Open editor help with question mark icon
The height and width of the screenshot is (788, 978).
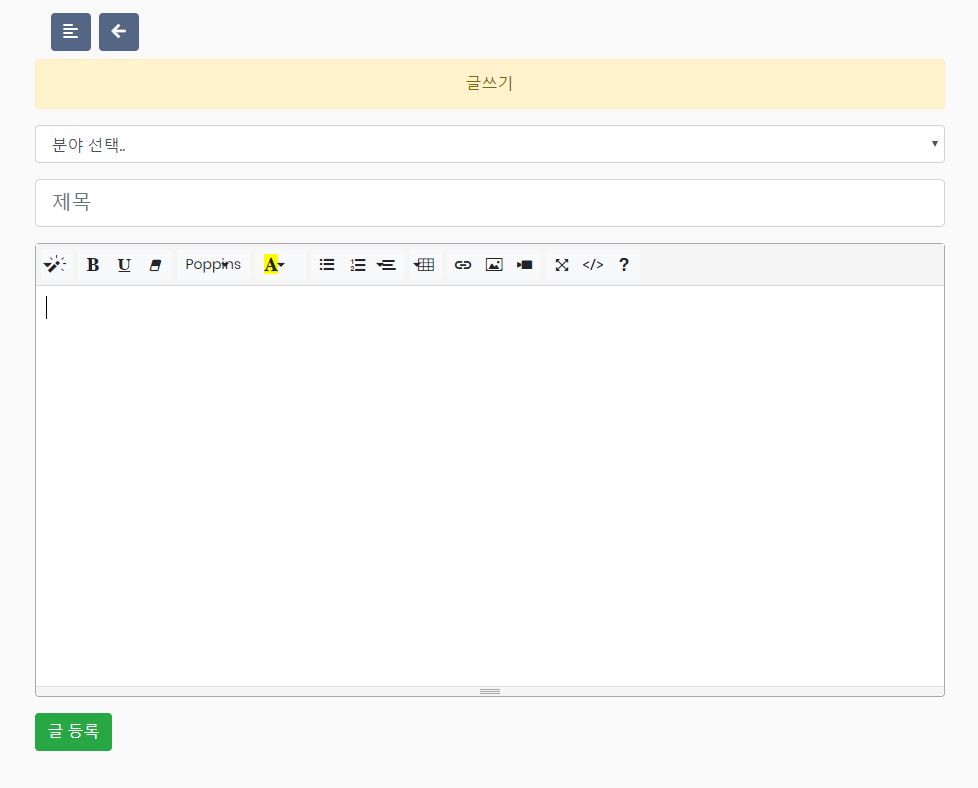click(624, 265)
